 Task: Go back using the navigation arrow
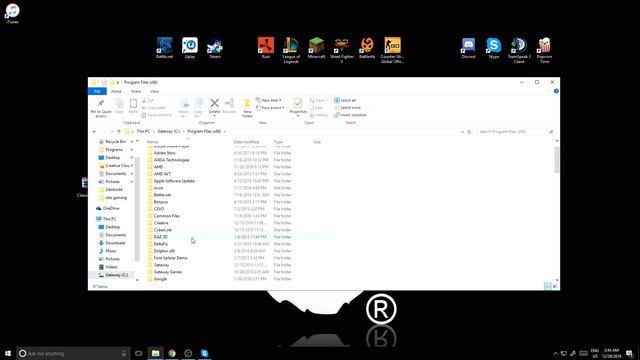pyautogui.click(x=94, y=132)
